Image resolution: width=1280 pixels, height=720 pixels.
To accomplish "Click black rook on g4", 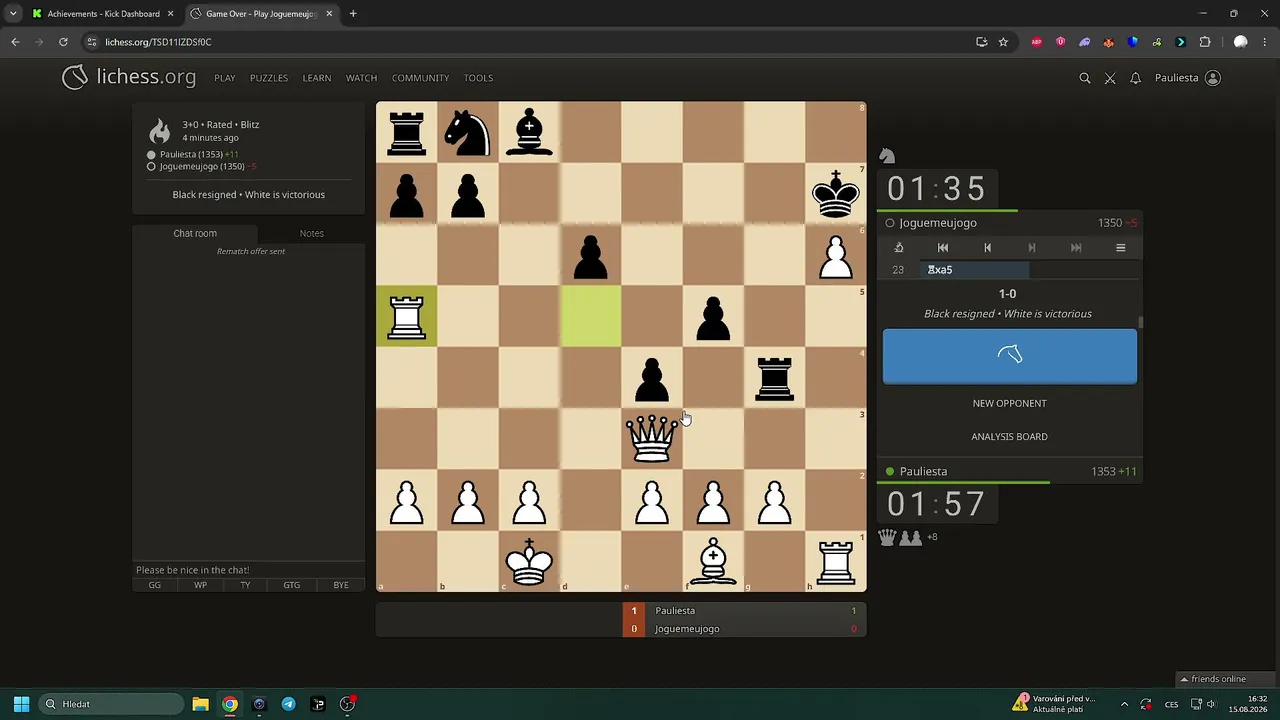I will pos(775,377).
